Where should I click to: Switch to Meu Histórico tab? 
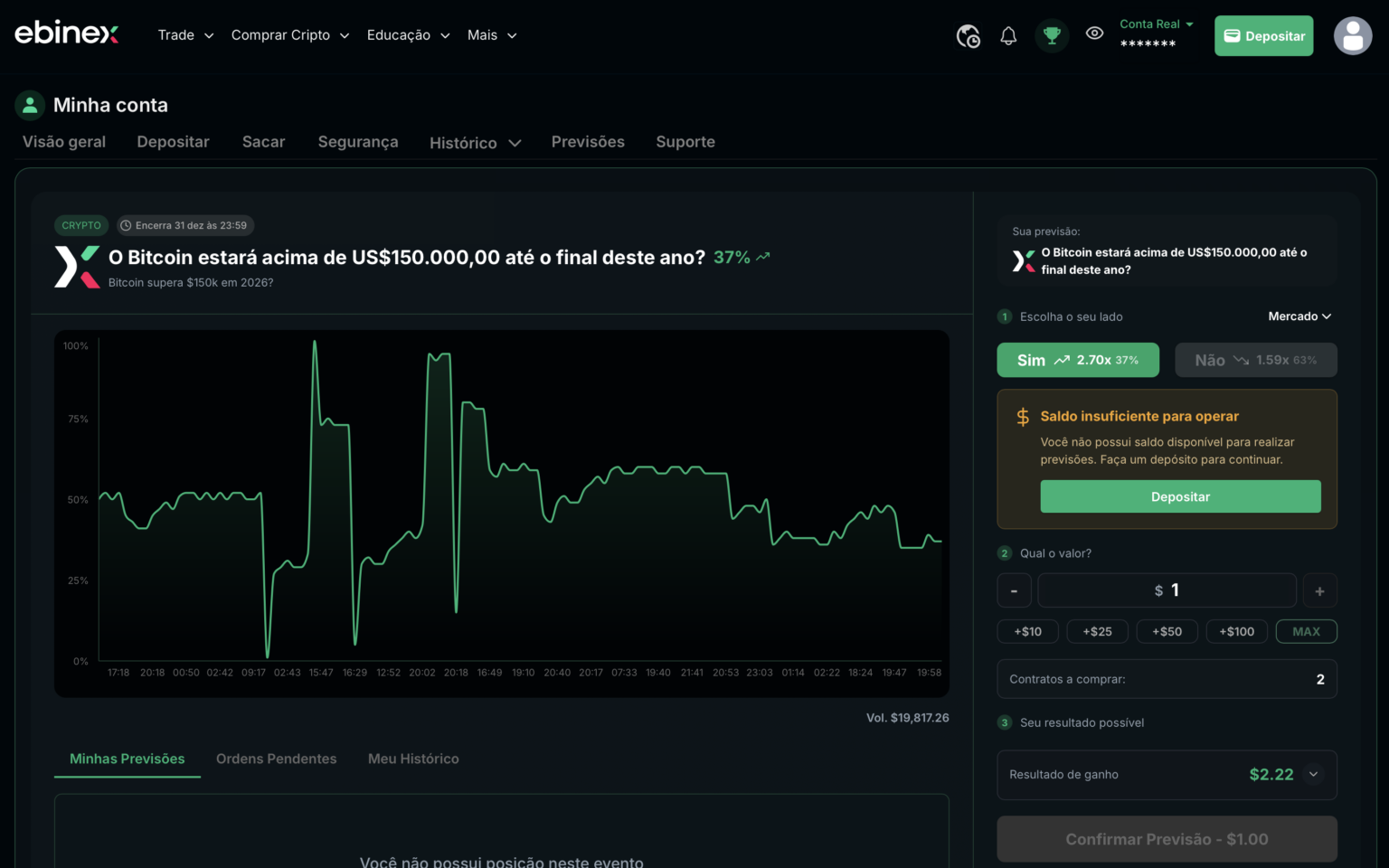(413, 759)
